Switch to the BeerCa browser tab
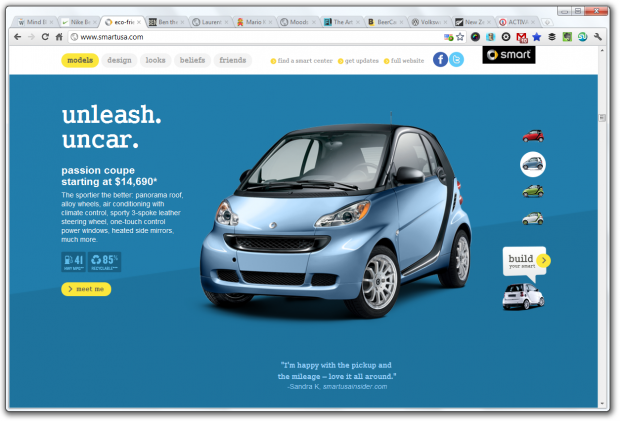The image size is (620, 421). point(387,22)
